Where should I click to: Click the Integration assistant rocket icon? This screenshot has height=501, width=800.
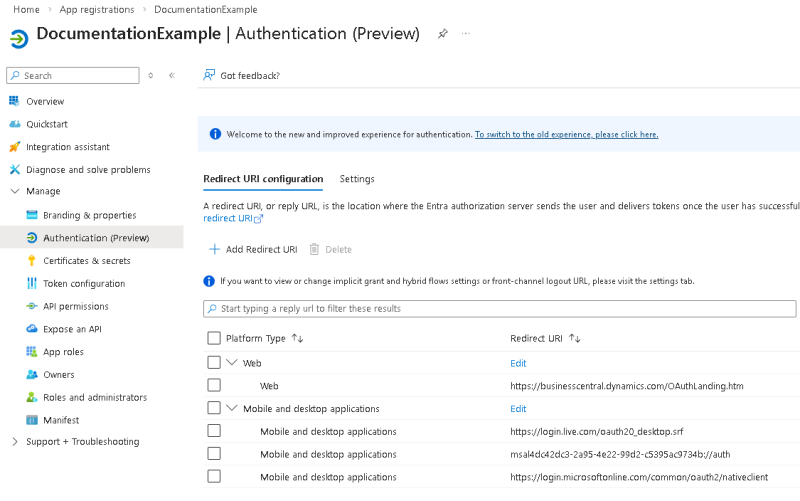tap(15, 147)
